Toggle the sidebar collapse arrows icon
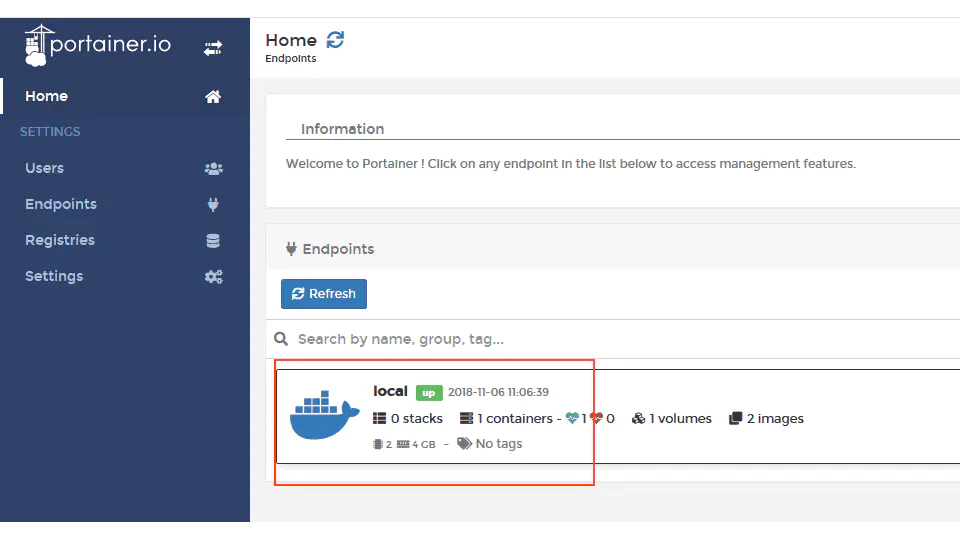The width and height of the screenshot is (960, 539). [x=213, y=47]
